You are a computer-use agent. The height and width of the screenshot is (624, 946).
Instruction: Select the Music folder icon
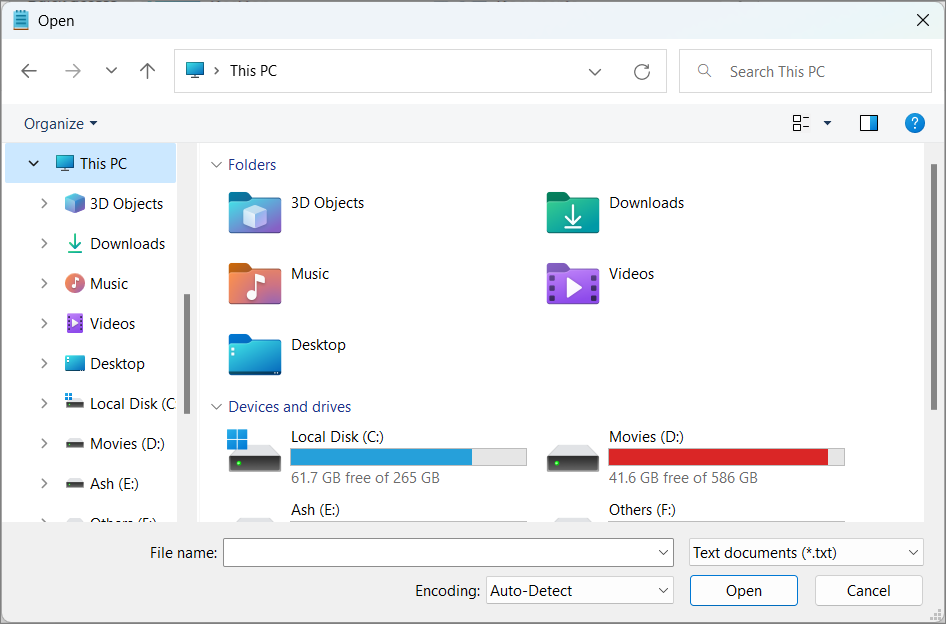(255, 284)
